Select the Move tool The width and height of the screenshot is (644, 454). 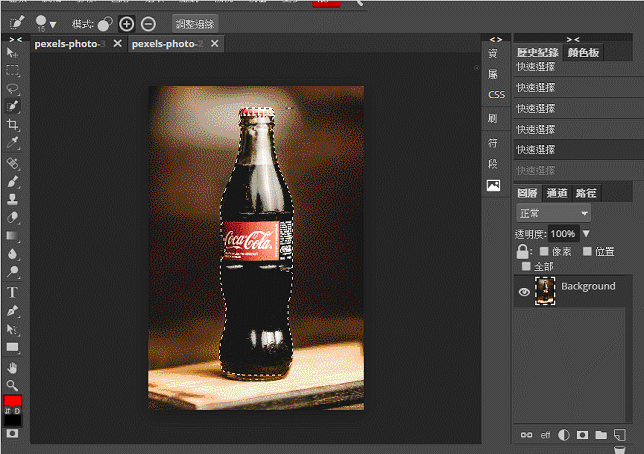12,53
